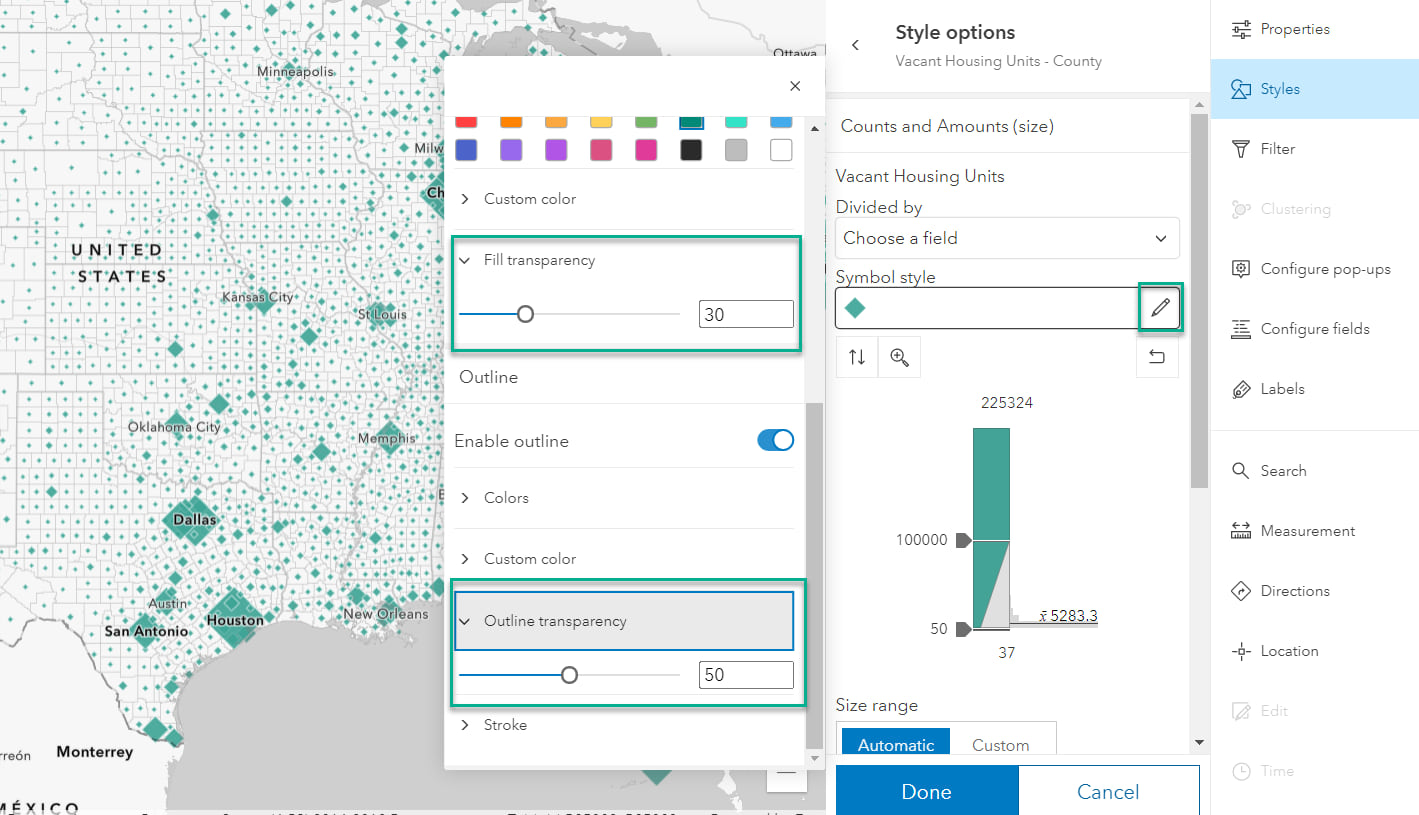
Task: Click the Minneapolis label on the map
Action: [x=295, y=72]
